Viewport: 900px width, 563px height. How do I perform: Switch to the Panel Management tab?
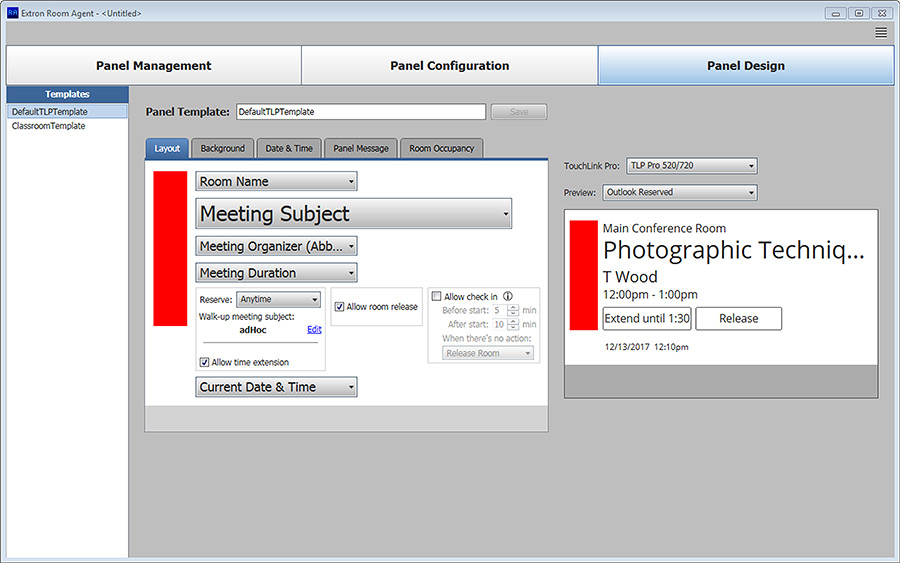coord(154,66)
